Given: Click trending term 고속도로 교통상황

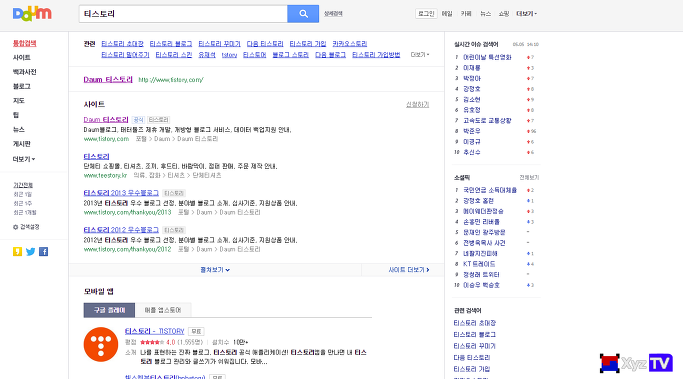Looking at the screenshot, I should coord(487,121).
